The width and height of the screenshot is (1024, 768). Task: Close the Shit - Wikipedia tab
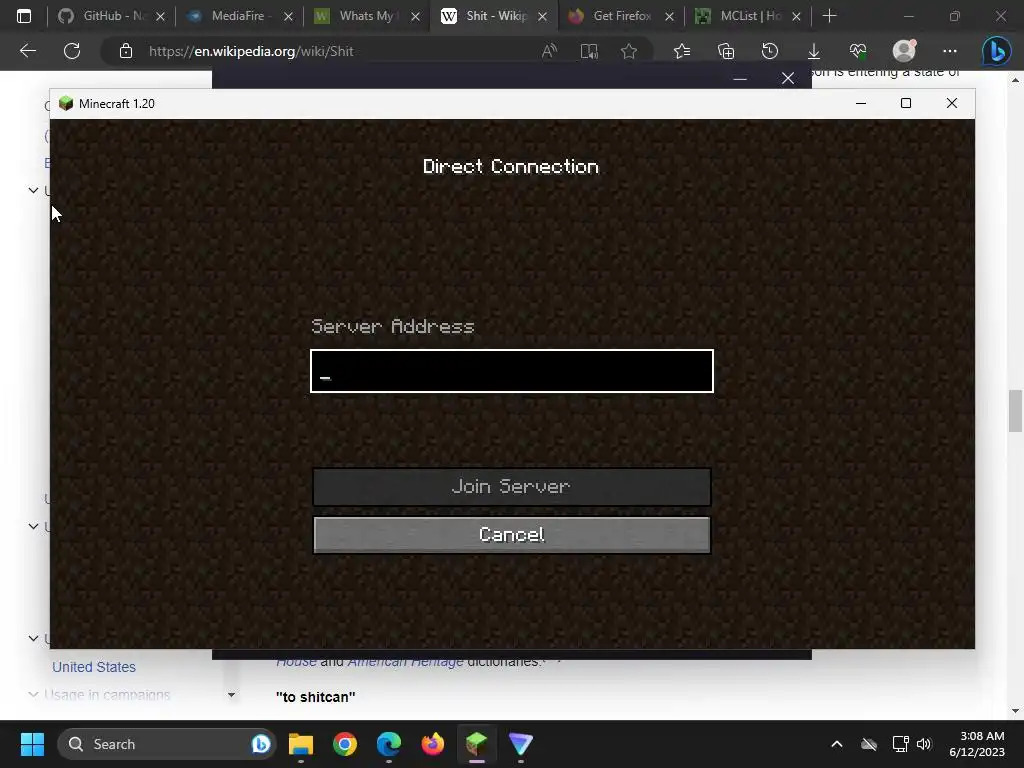[542, 16]
